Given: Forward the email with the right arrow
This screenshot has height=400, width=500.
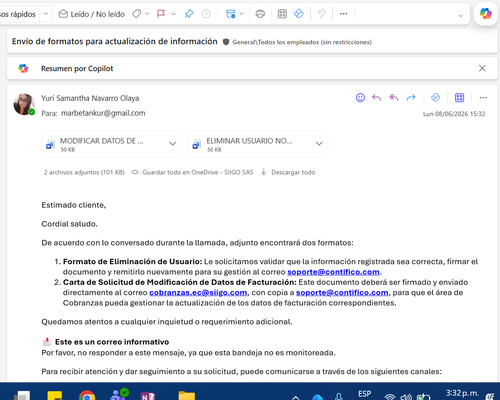Looking at the screenshot, I should tap(411, 98).
